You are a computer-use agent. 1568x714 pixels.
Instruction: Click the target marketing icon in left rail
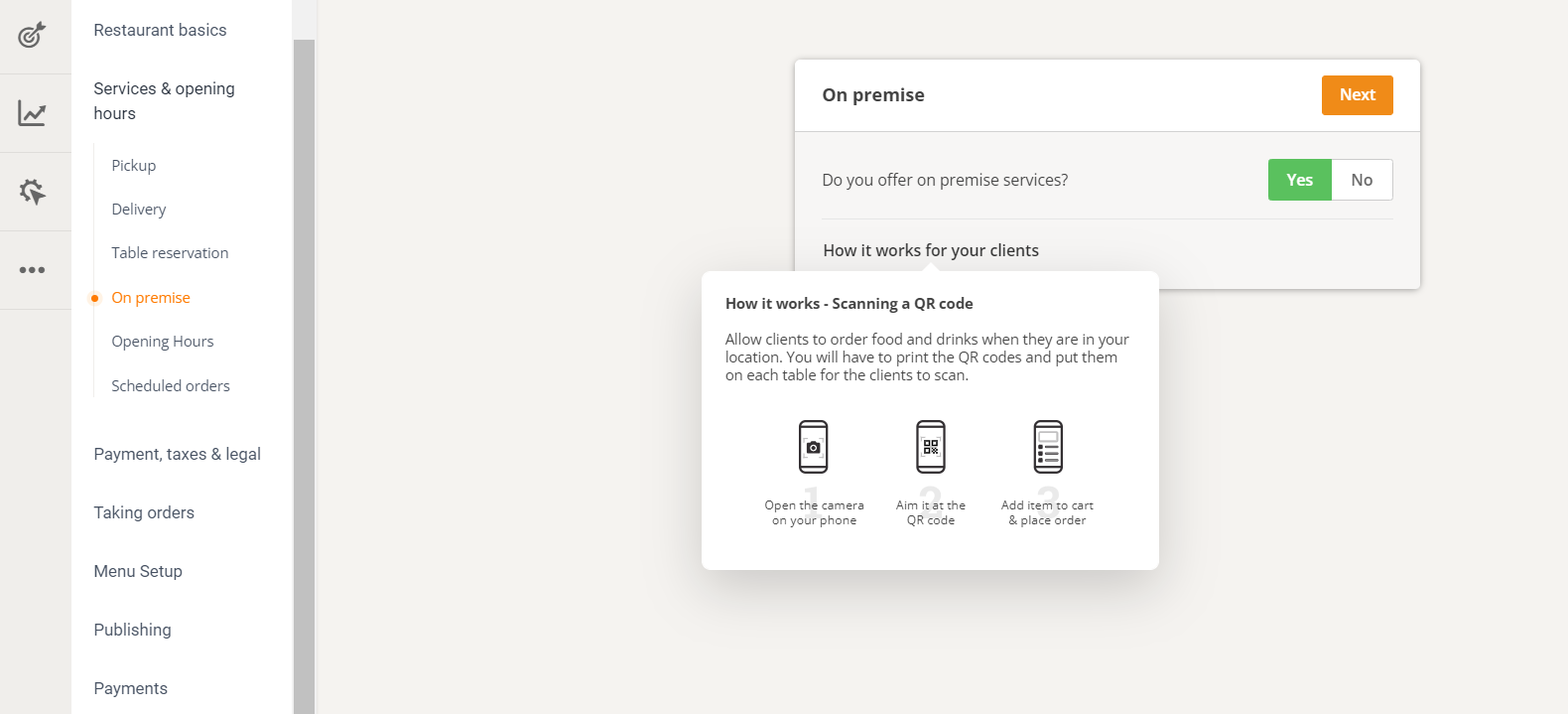(32, 35)
